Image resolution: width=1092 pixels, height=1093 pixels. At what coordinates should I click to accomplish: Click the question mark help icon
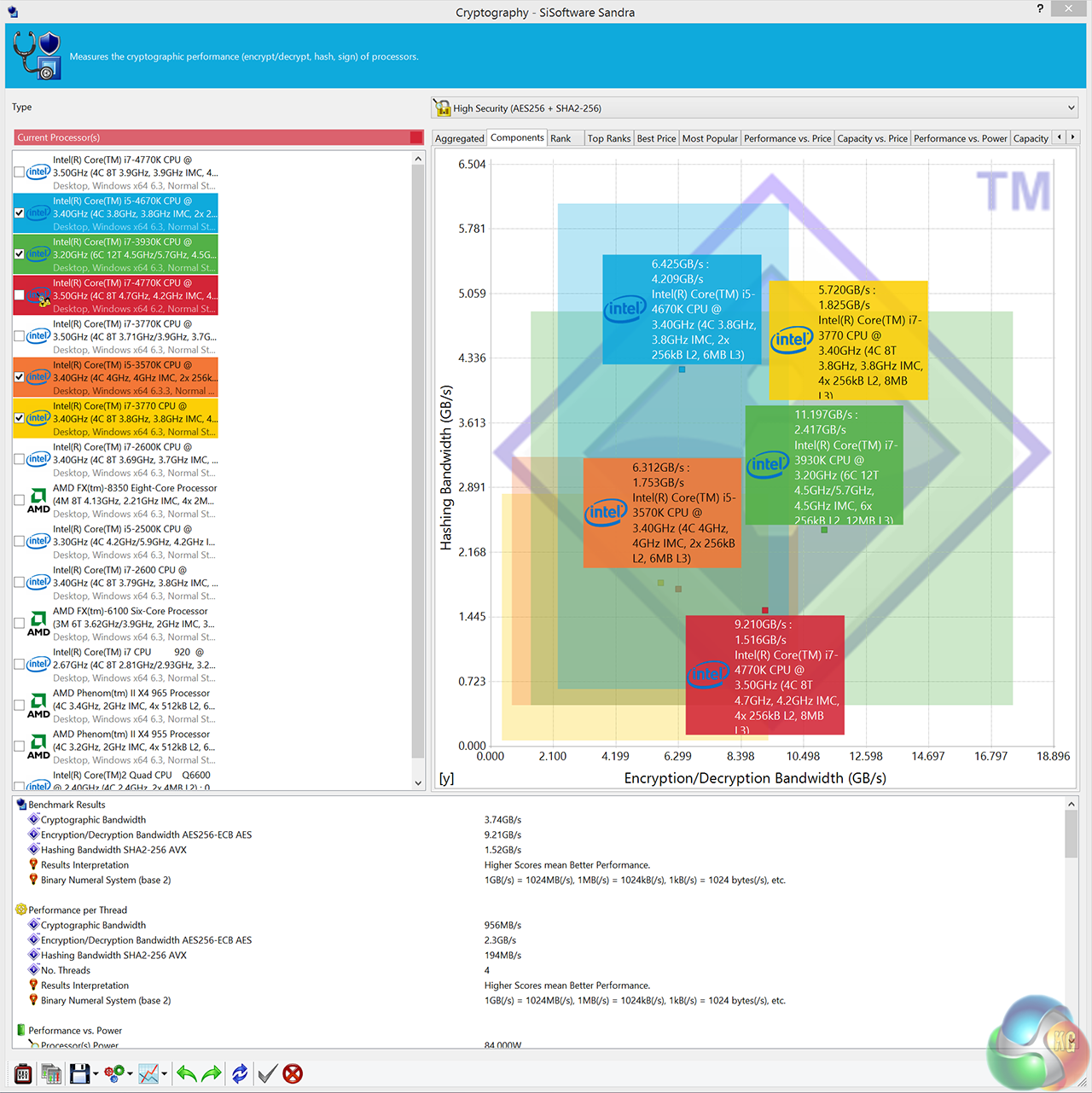(1040, 9)
